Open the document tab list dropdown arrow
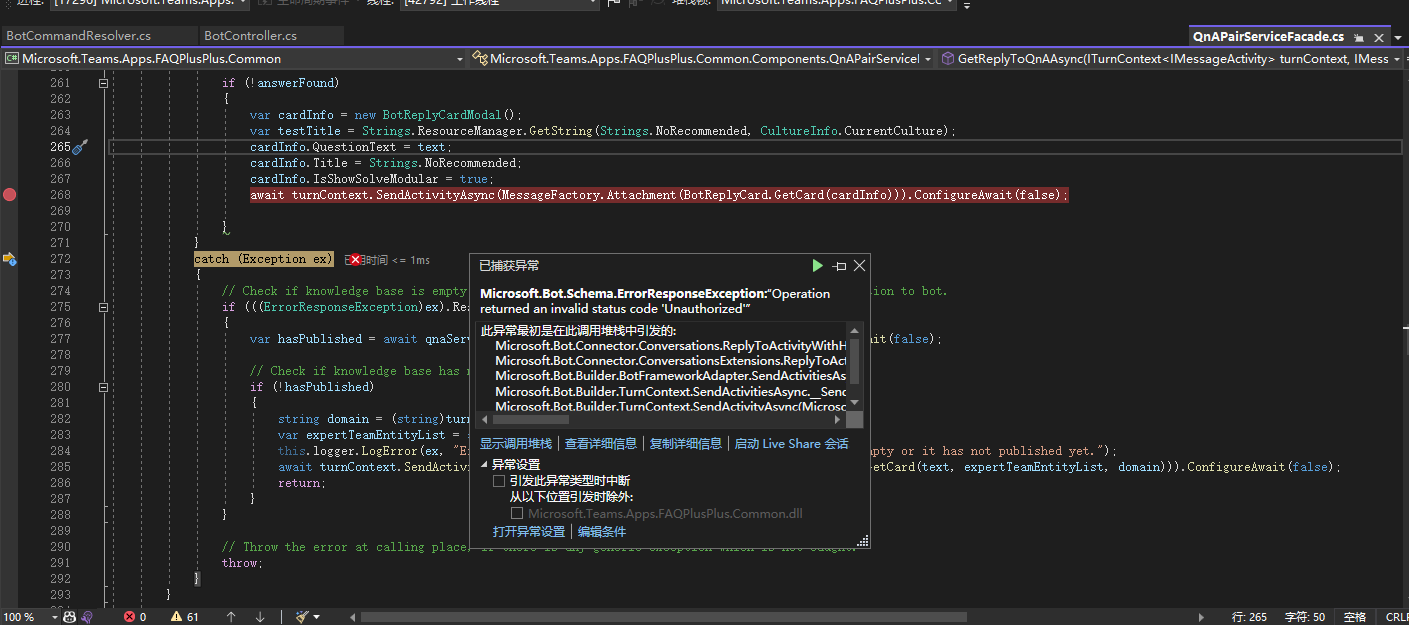1409x625 pixels. (x=1399, y=37)
